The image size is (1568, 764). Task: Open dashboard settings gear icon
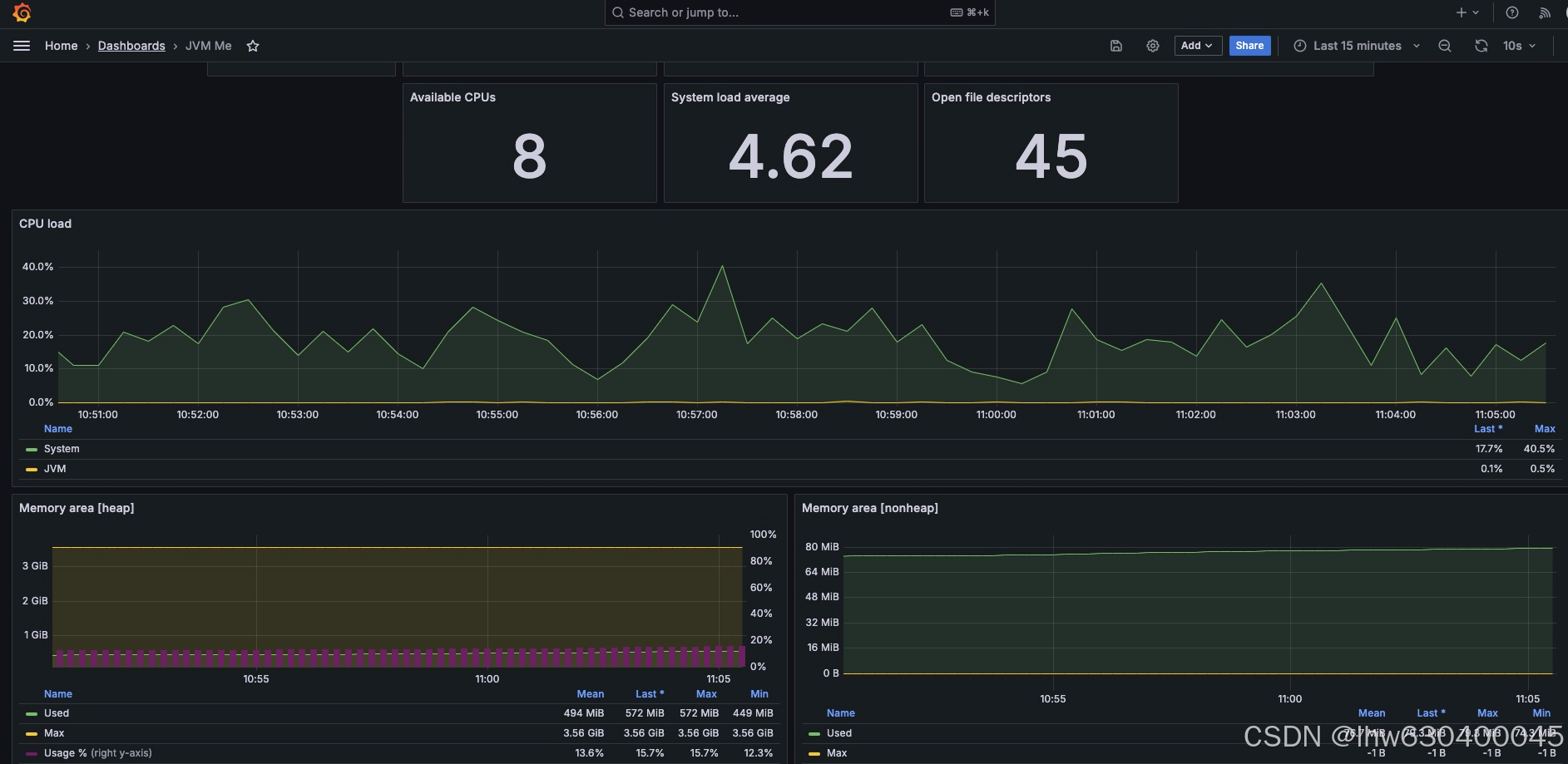tap(1152, 46)
